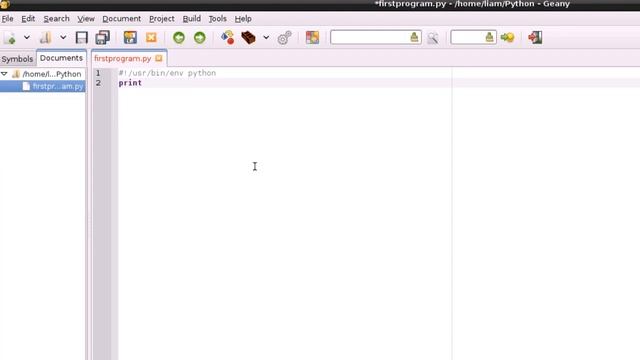Image resolution: width=640 pixels, height=360 pixels.
Task: Open the Tools menu
Action: click(218, 19)
